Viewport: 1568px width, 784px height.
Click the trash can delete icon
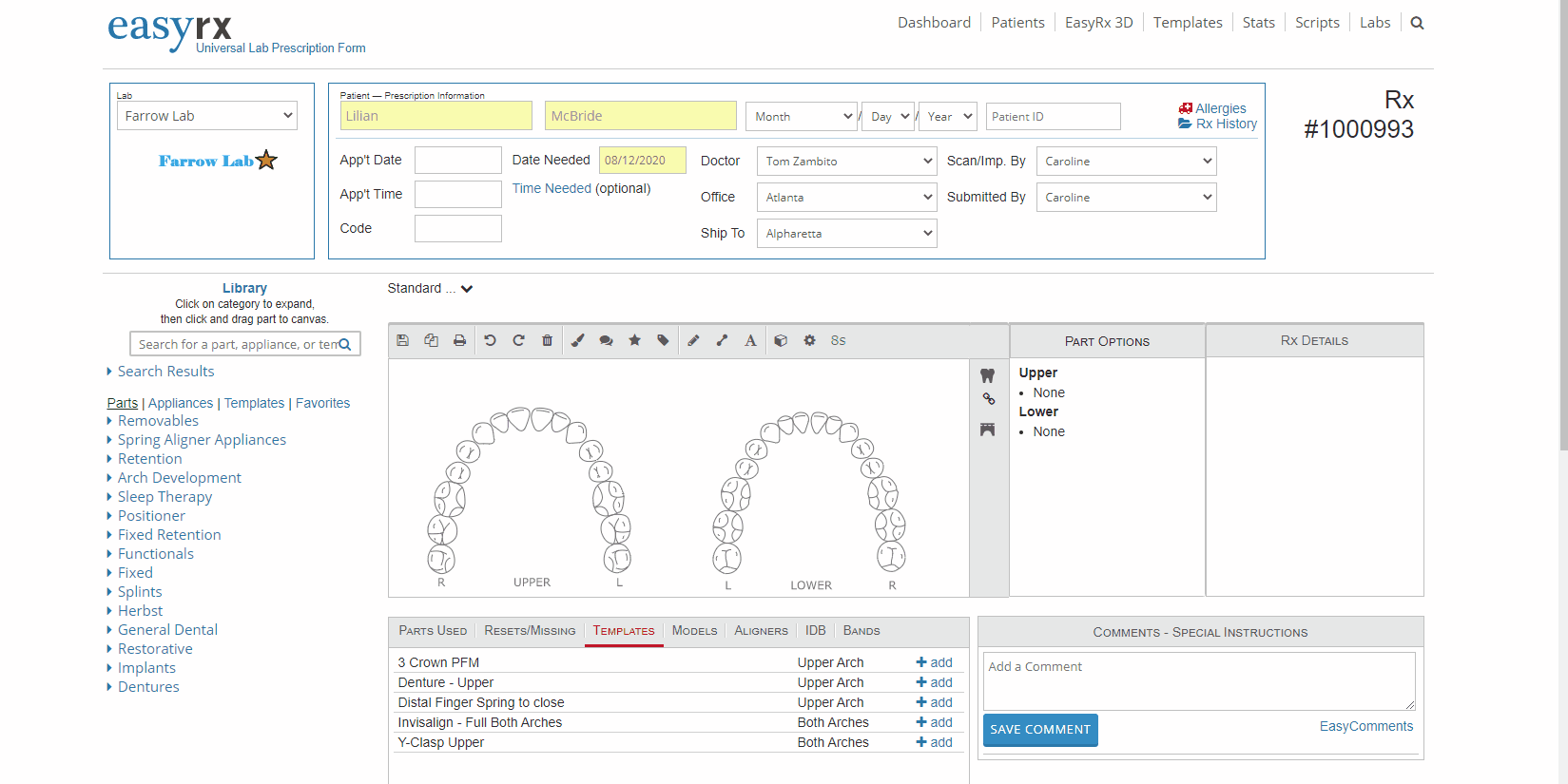[x=547, y=340]
